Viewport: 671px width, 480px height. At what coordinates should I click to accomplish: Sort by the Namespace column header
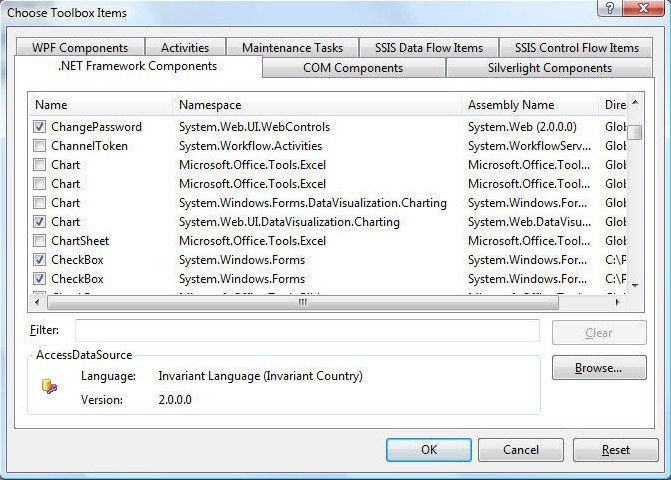click(317, 105)
